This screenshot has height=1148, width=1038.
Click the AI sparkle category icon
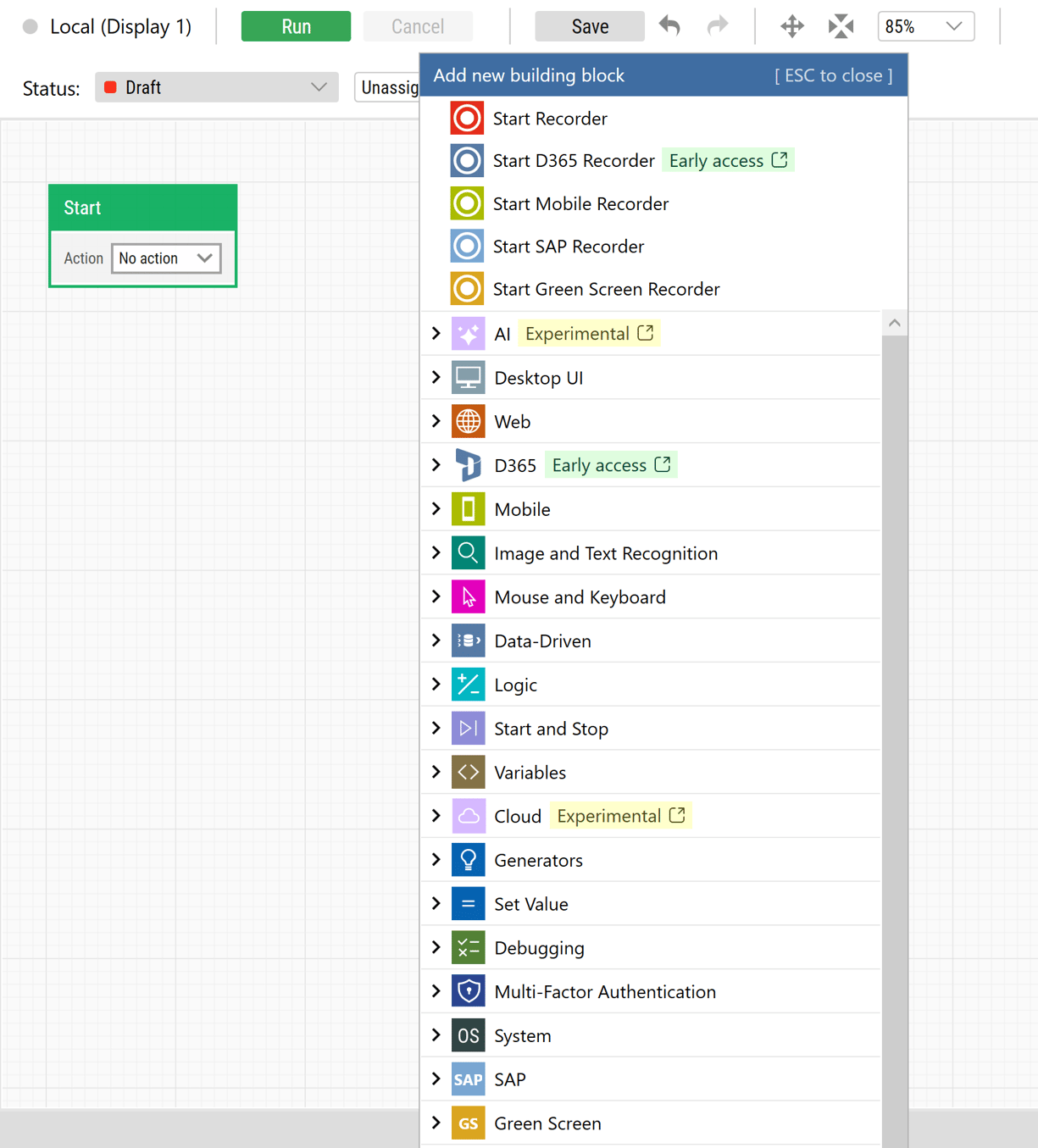click(469, 333)
